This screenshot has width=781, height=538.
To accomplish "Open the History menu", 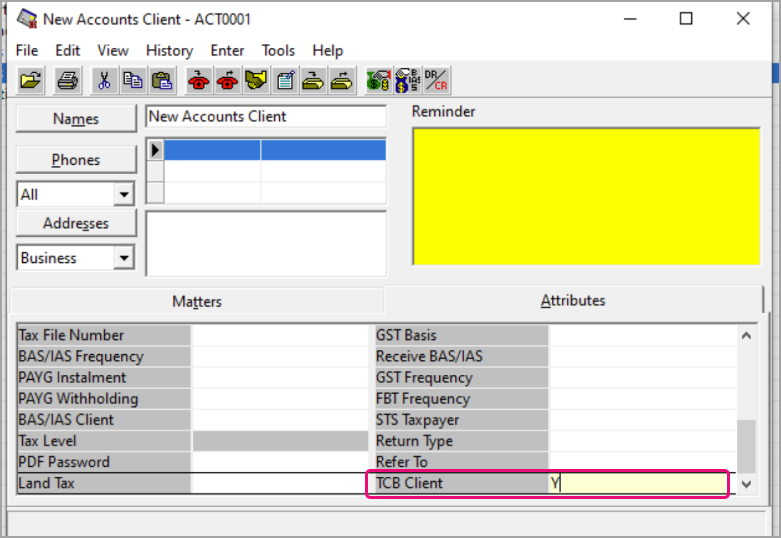I will (169, 50).
